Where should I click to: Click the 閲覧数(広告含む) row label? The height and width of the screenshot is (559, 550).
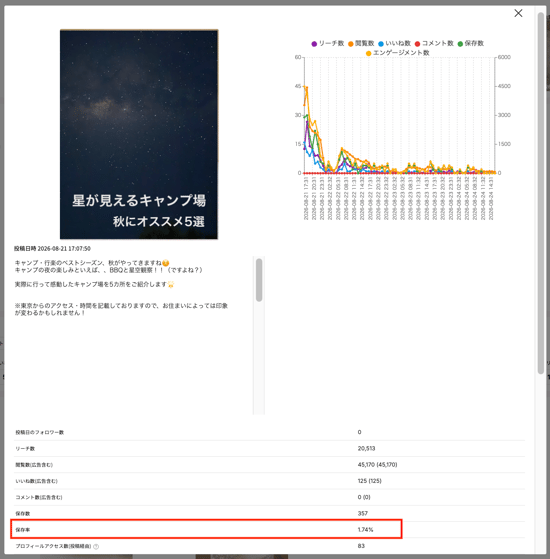tap(34, 465)
